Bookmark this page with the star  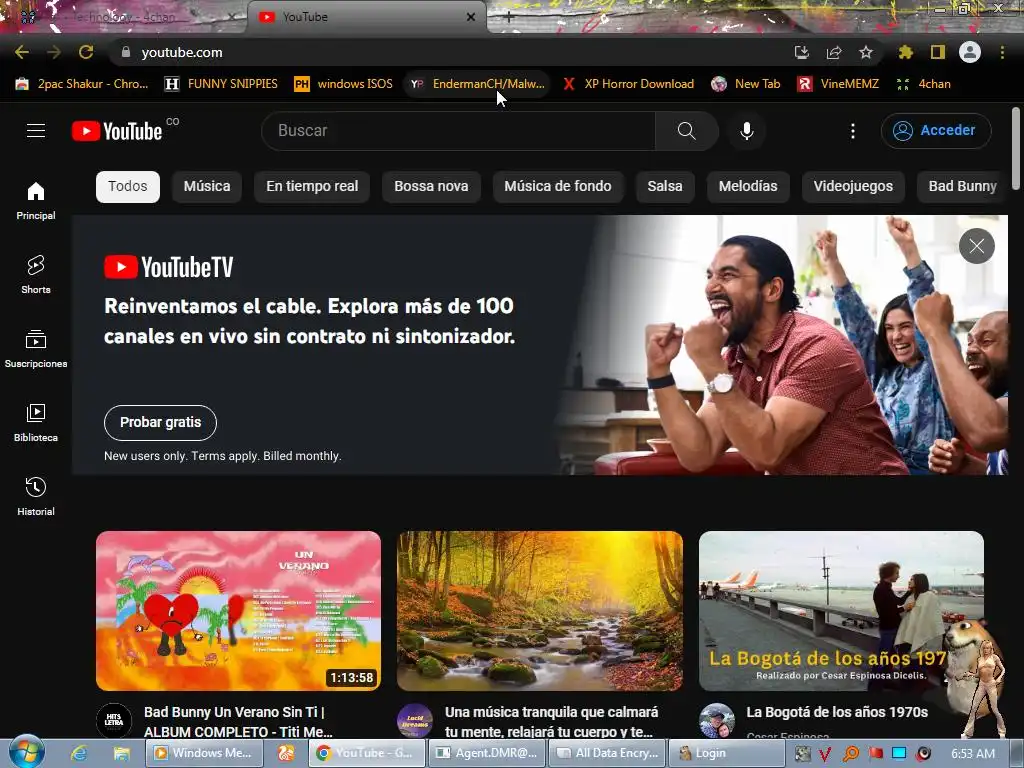click(865, 52)
